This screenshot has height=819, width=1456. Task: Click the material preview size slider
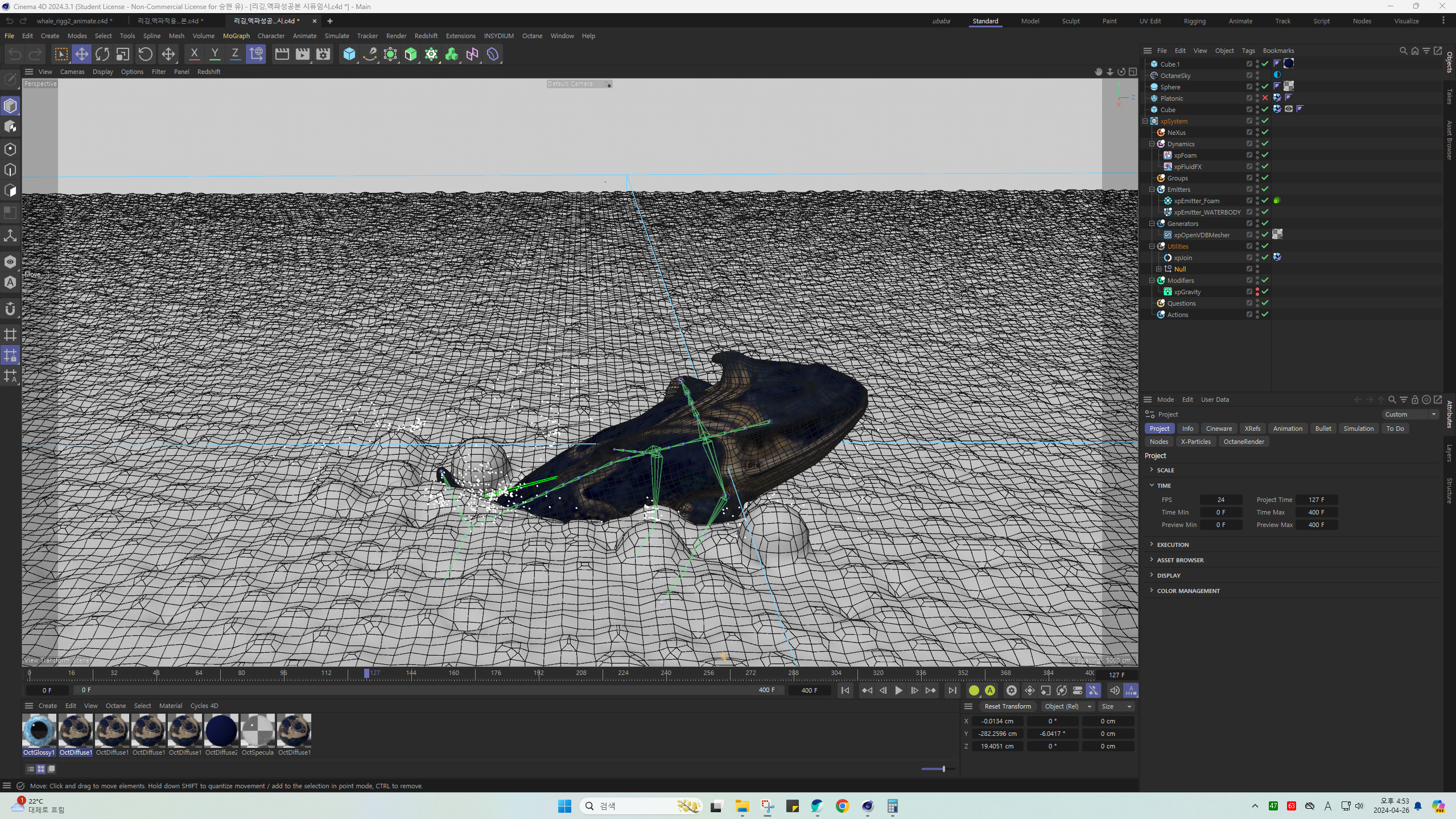click(938, 769)
